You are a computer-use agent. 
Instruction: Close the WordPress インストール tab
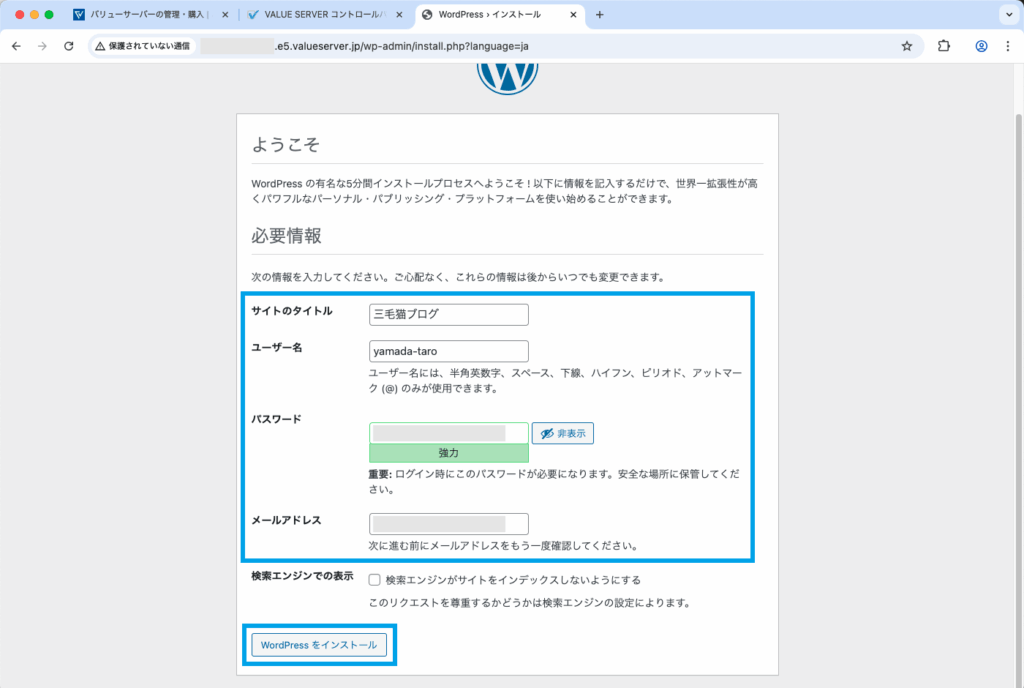click(x=574, y=15)
